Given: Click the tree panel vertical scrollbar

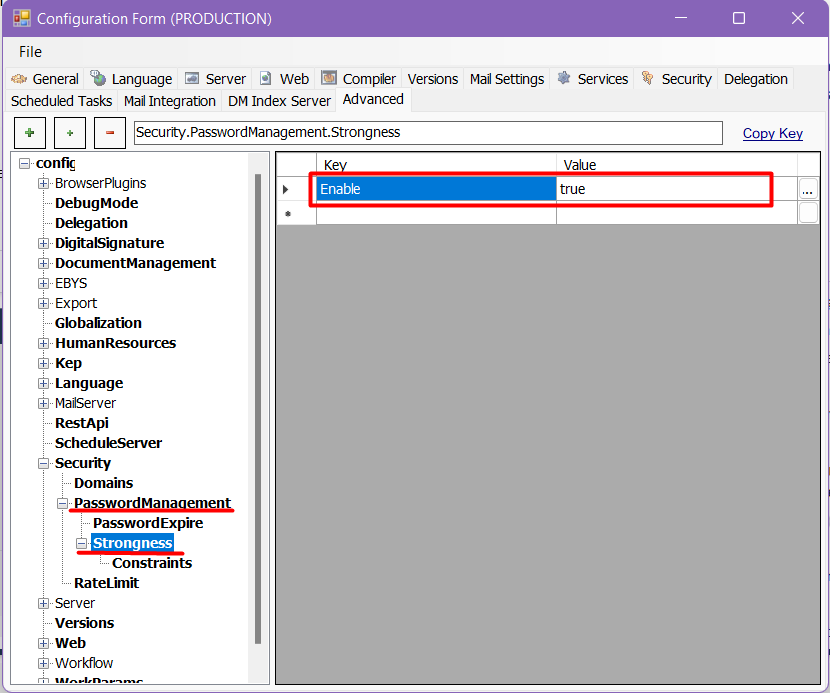Looking at the screenshot, I should (x=258, y=400).
